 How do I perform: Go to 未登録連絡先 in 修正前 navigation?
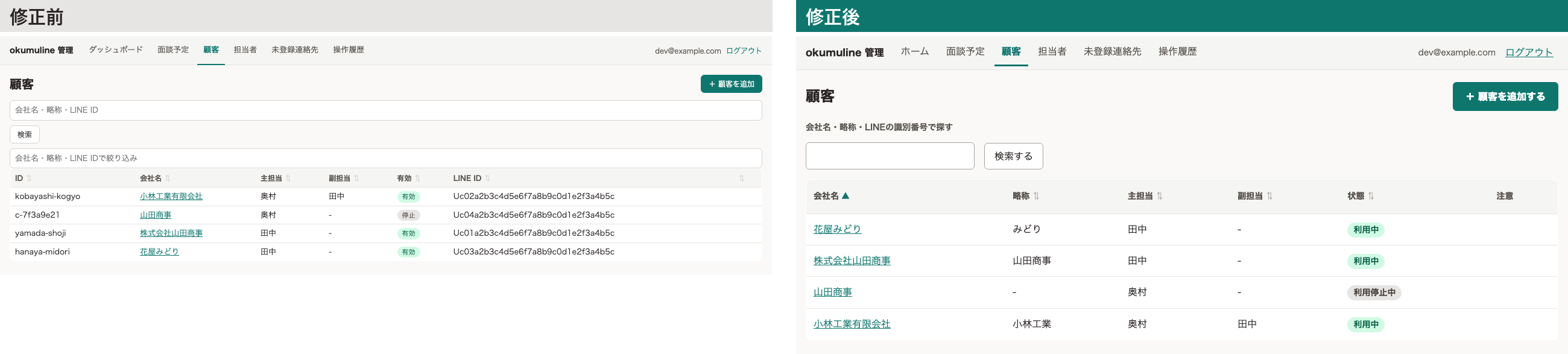295,50
